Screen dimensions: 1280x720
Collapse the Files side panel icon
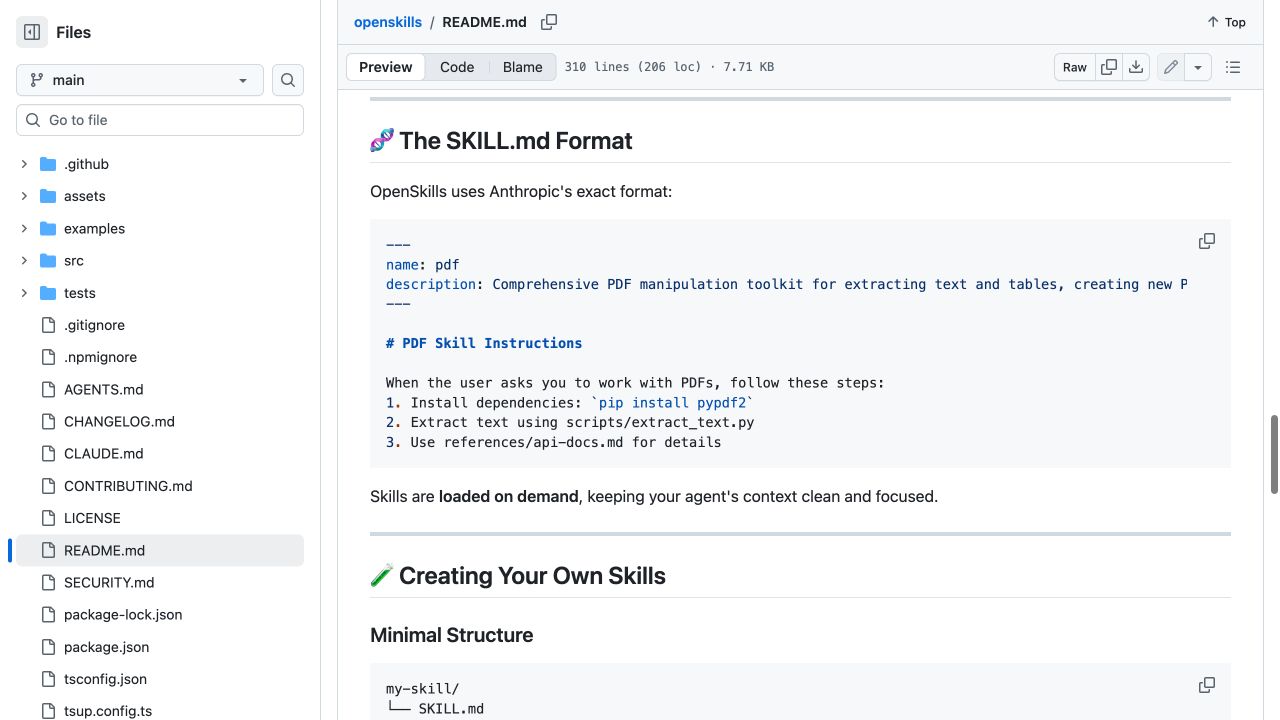(32, 32)
